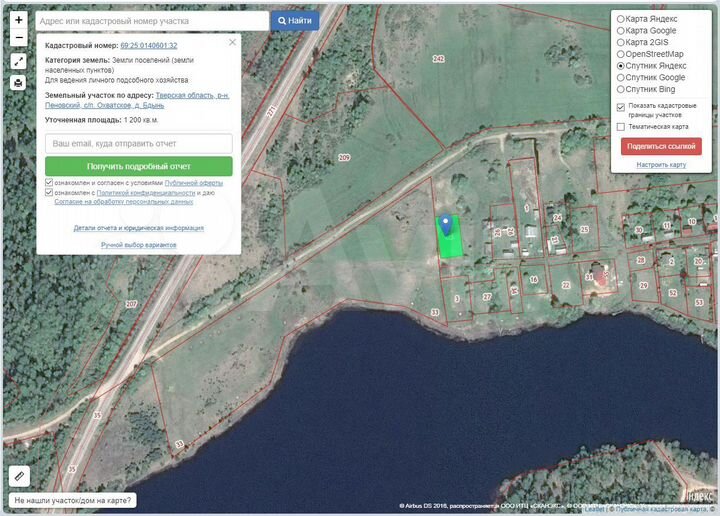This screenshot has width=720, height=516.
Task: Open the Настроить карту link
Action: pos(661,164)
